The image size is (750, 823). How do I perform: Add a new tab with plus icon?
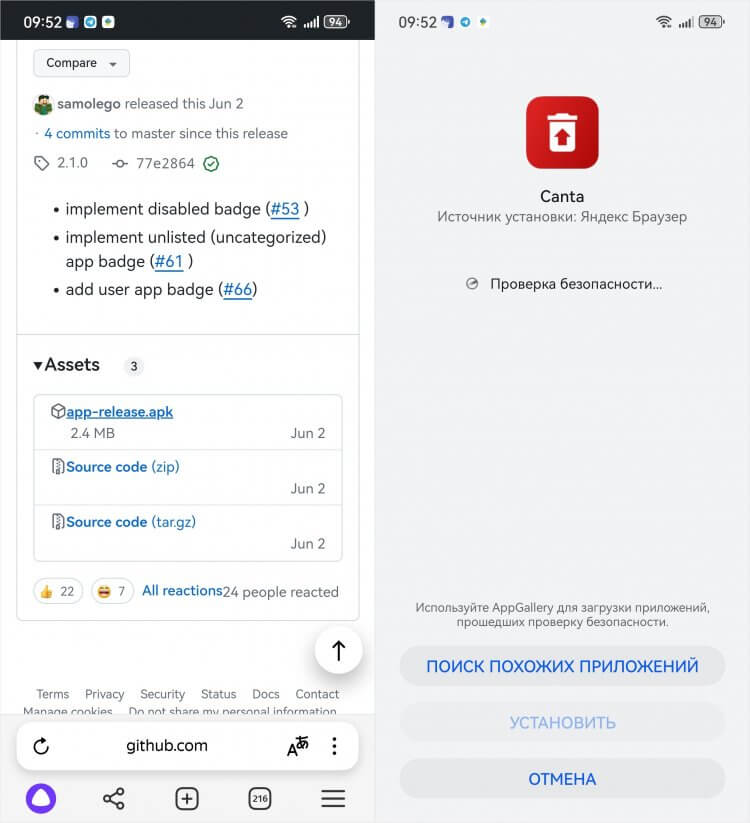187,799
